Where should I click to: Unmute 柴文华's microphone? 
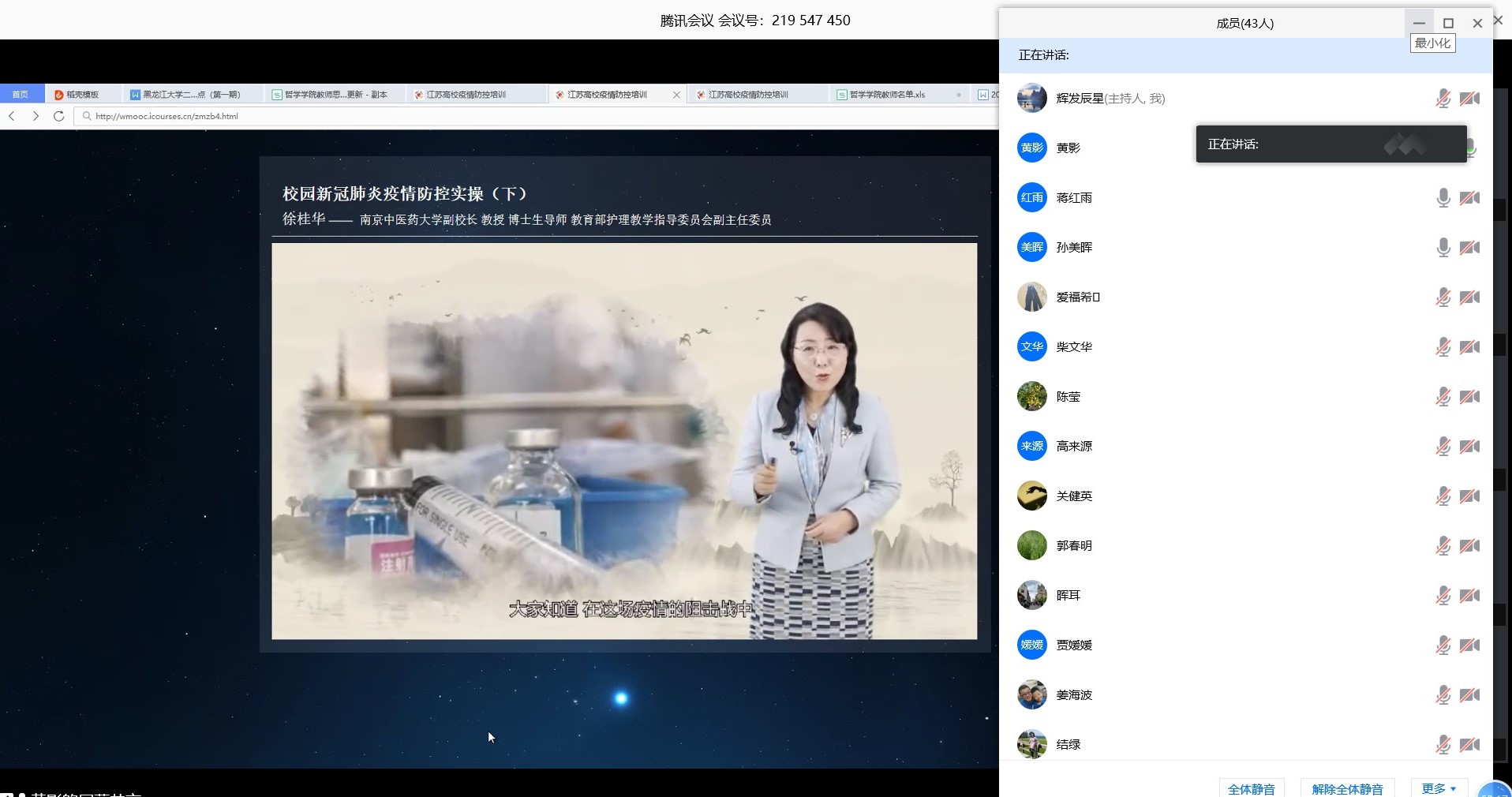coord(1443,347)
